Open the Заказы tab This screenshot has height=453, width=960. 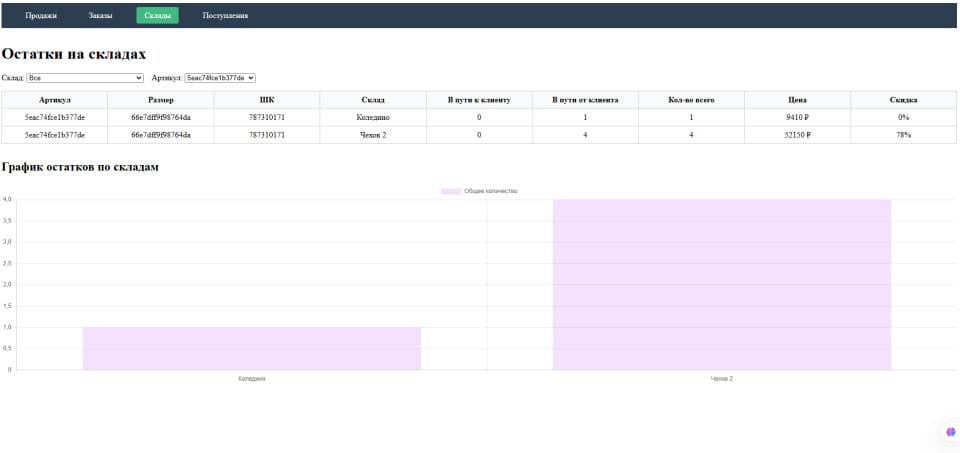(100, 16)
